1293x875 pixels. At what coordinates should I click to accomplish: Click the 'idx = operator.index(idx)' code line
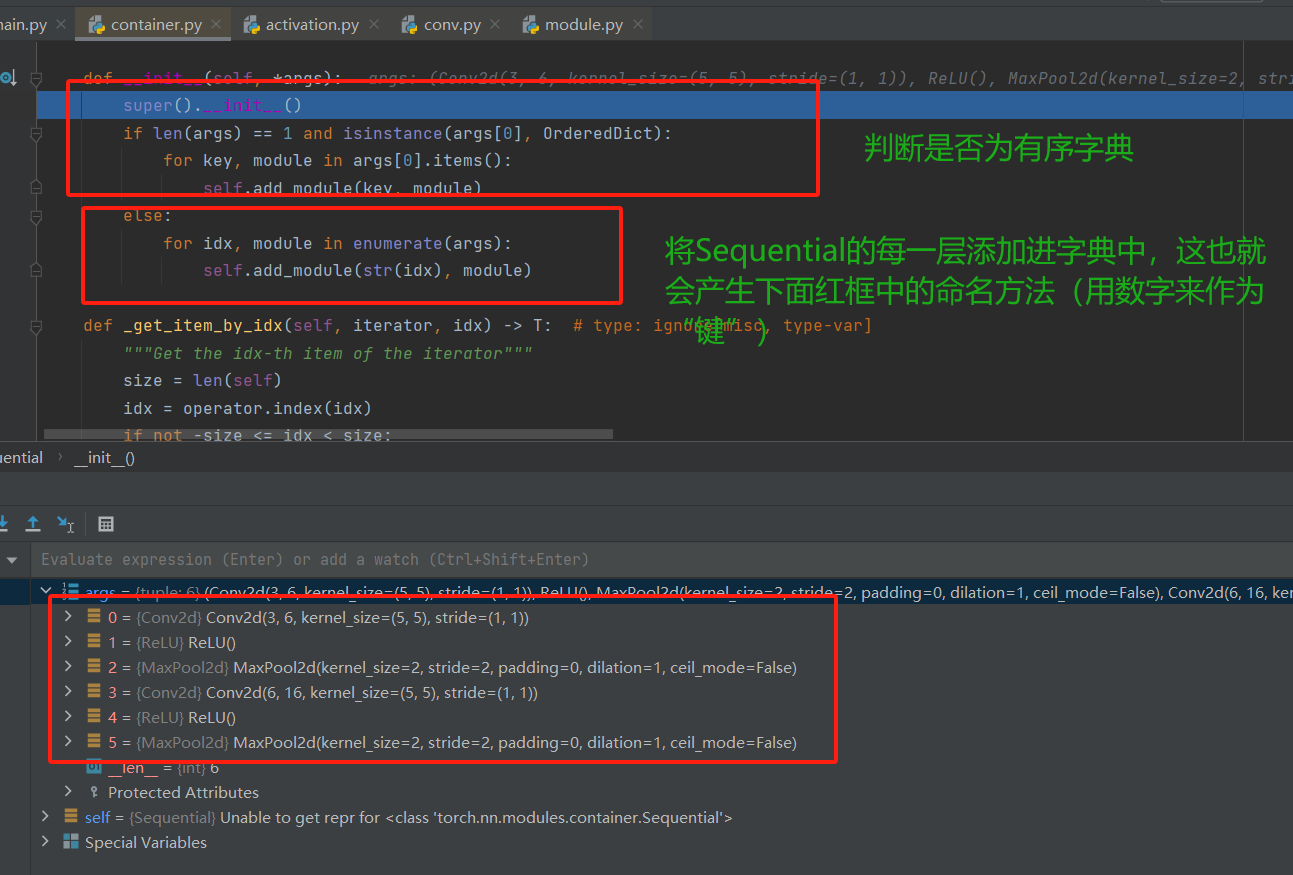(x=247, y=408)
